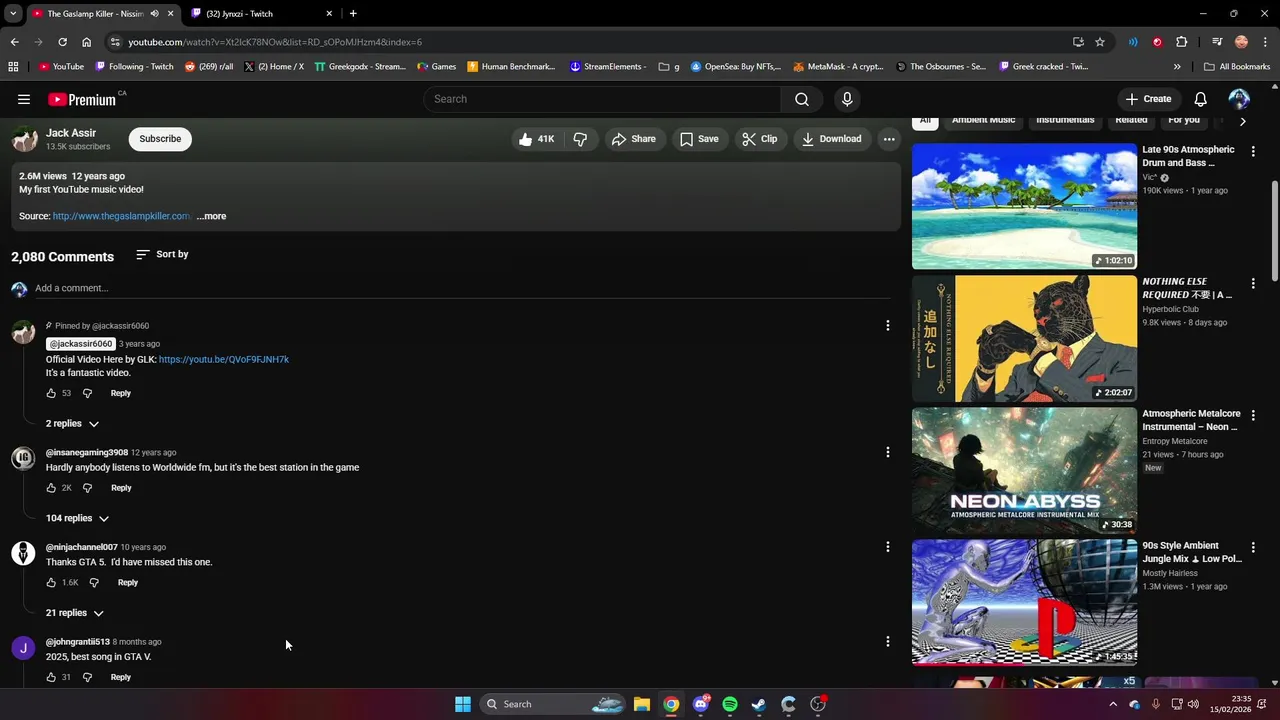Open options menu for johngrantii513 comment

(887, 641)
